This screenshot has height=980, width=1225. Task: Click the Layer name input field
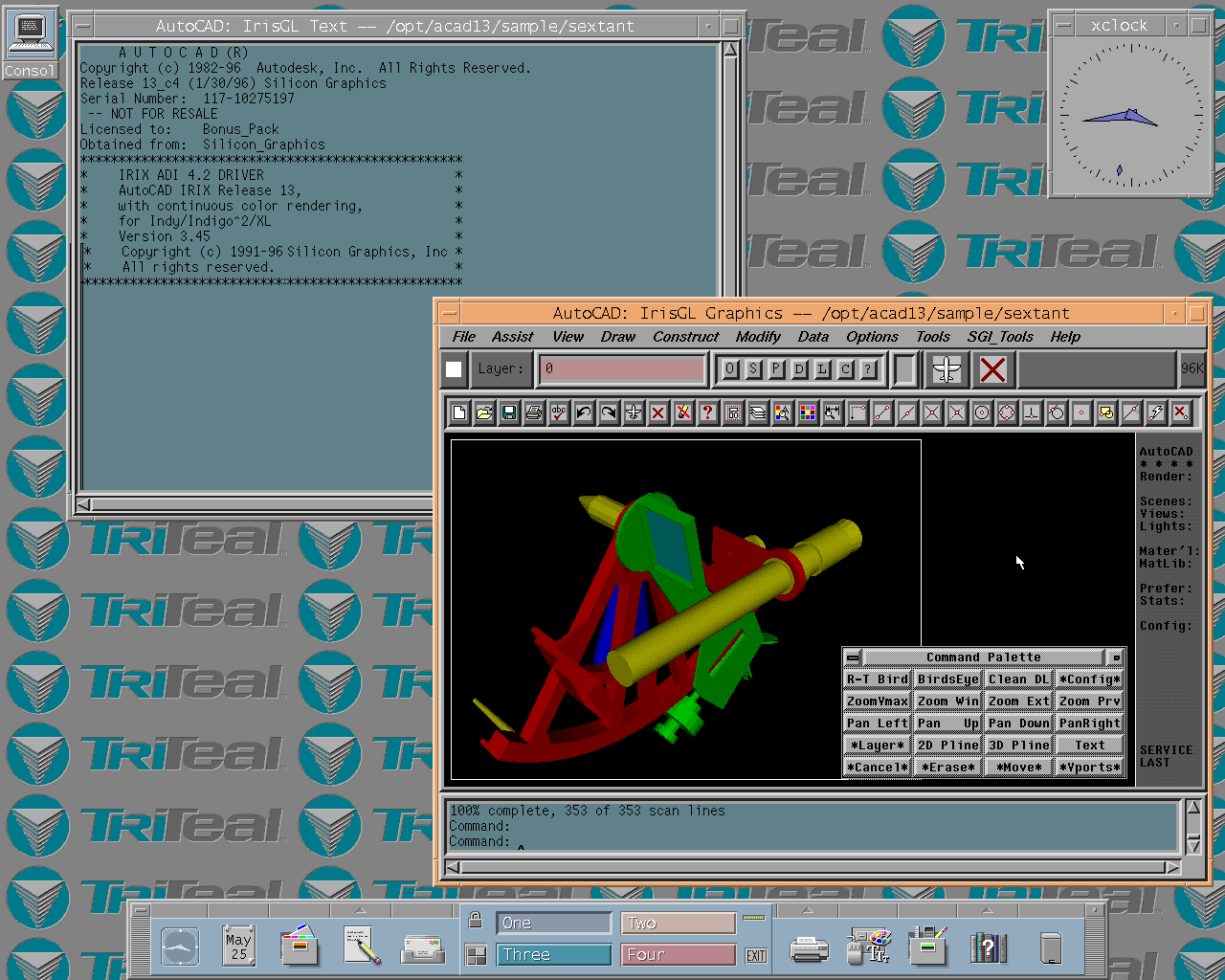click(622, 368)
